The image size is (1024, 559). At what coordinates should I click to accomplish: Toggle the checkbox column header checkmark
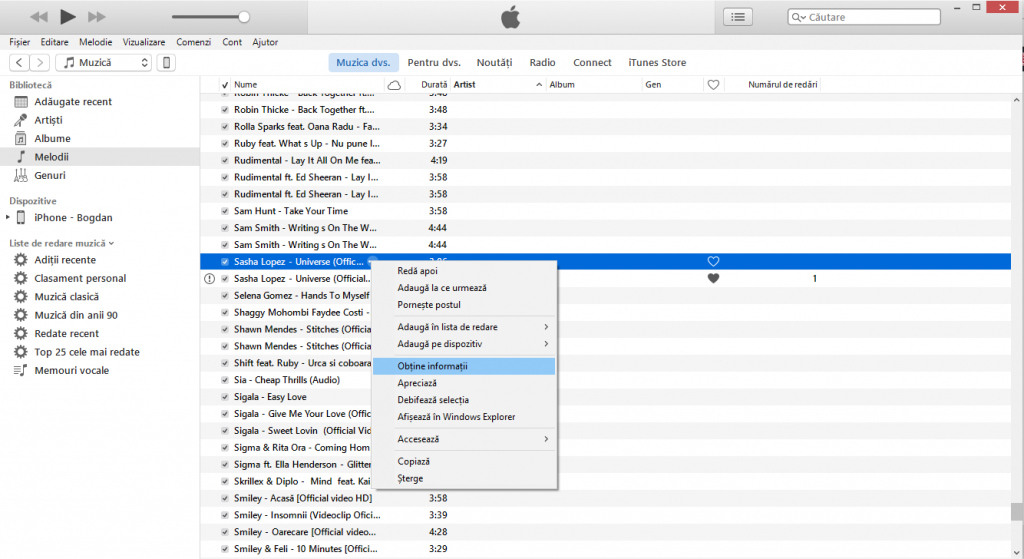(225, 85)
